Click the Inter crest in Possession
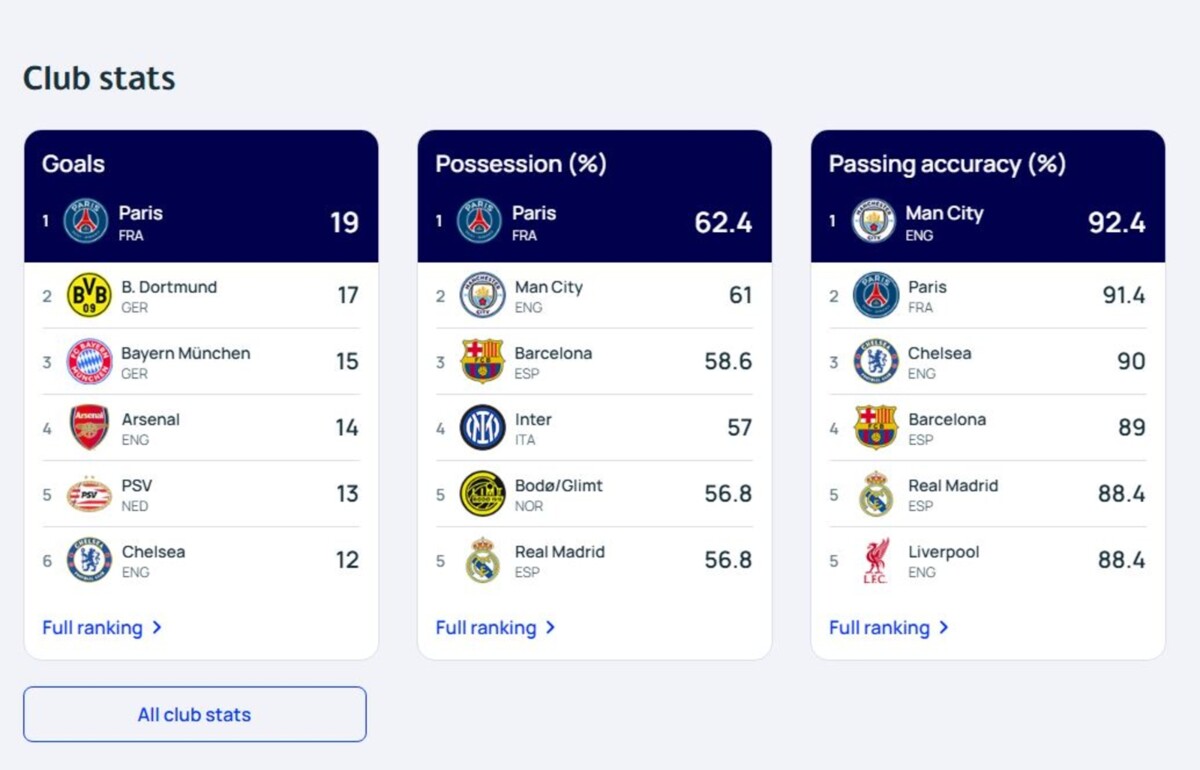The image size is (1200, 770). tap(482, 427)
